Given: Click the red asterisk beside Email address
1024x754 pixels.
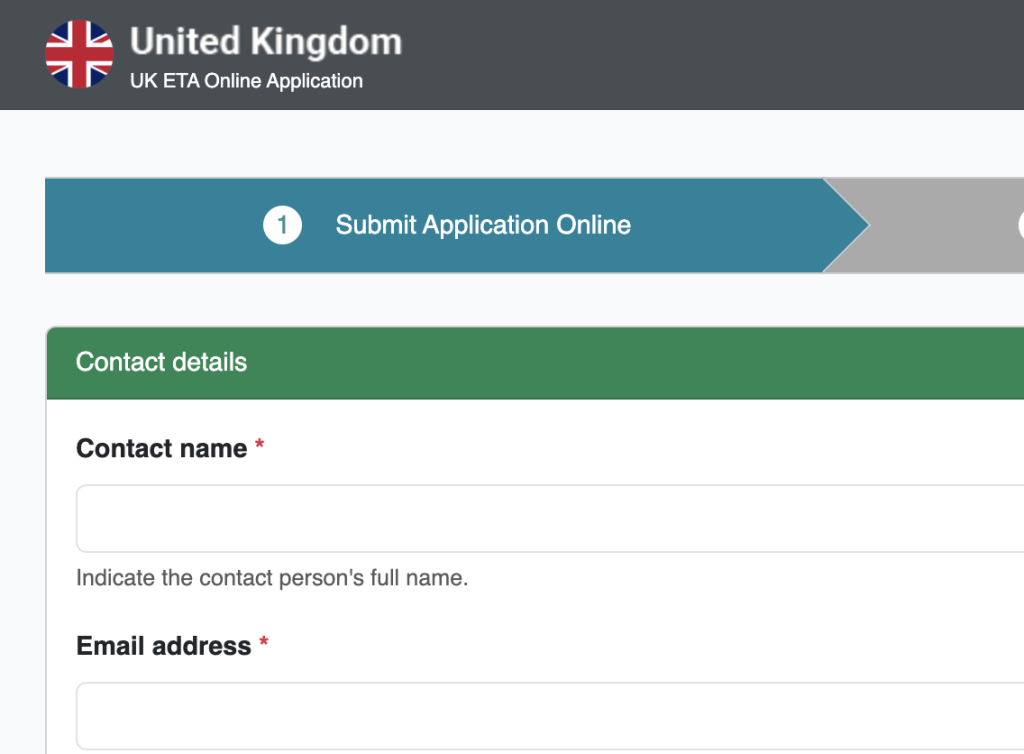Looking at the screenshot, I should (x=264, y=646).
